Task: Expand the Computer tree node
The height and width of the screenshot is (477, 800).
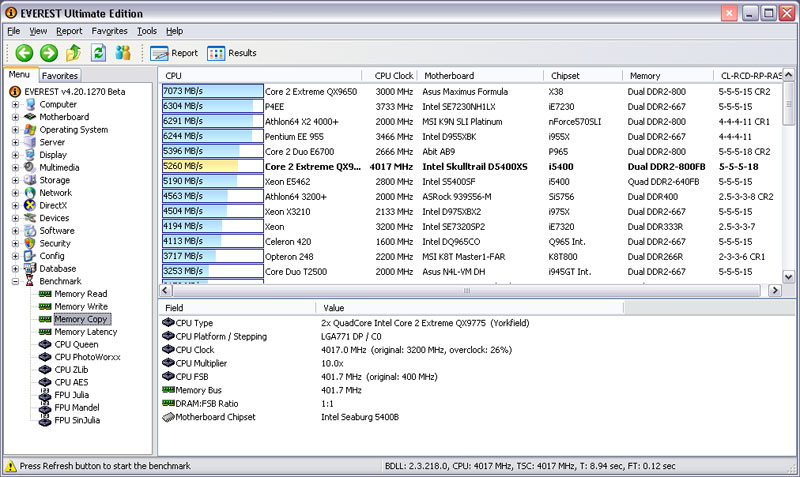Action: 15,105
